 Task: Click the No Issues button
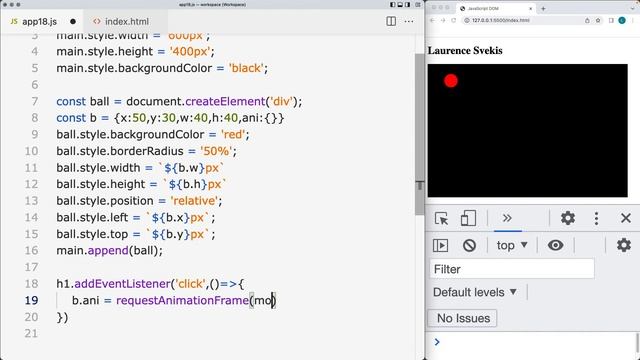(462, 318)
